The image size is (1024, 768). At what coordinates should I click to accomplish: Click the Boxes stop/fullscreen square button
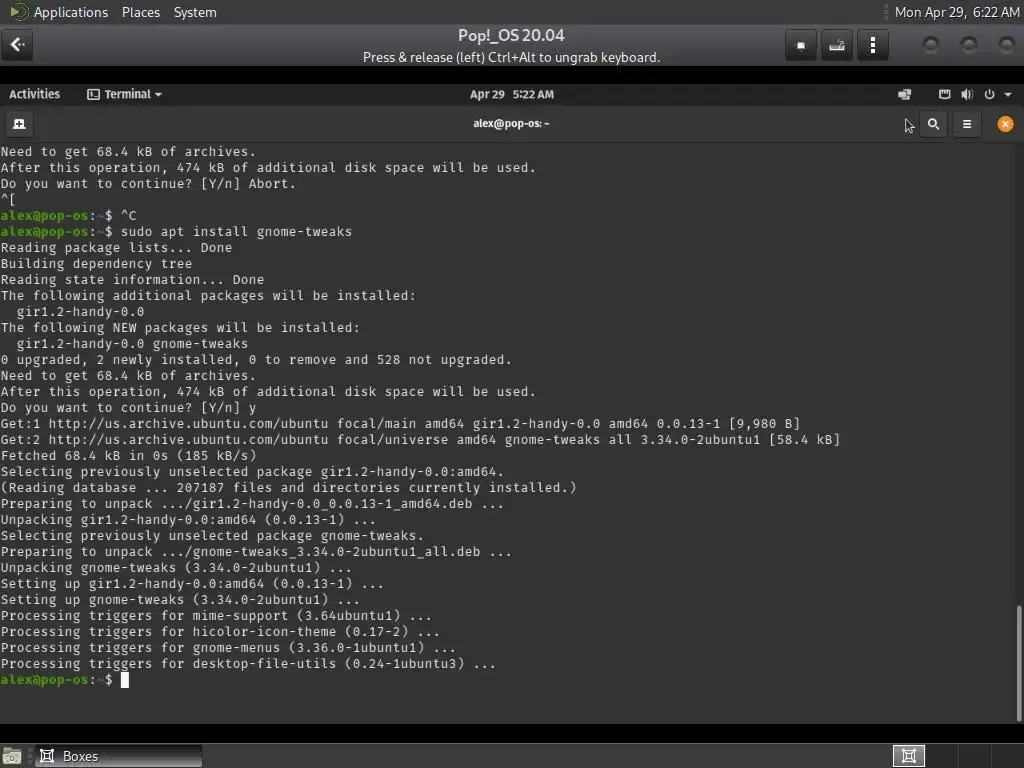pyautogui.click(x=801, y=45)
